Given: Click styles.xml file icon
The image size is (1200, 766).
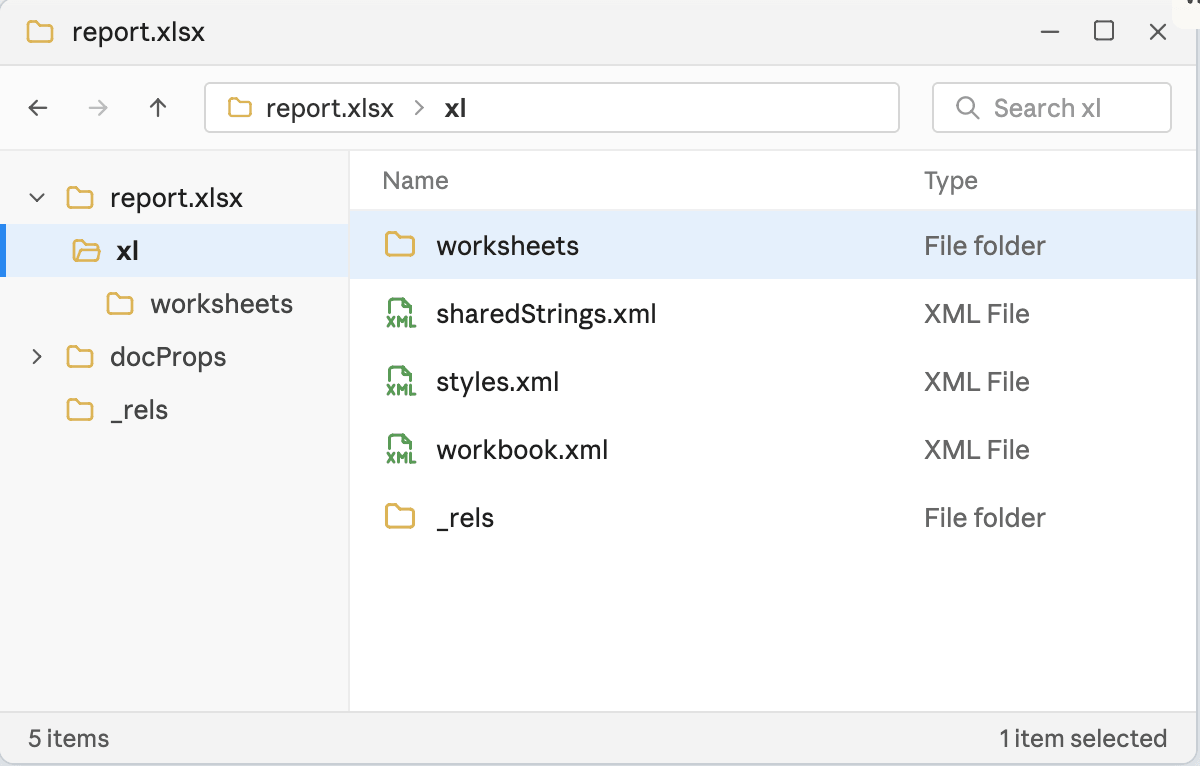Looking at the screenshot, I should pyautogui.click(x=400, y=382).
